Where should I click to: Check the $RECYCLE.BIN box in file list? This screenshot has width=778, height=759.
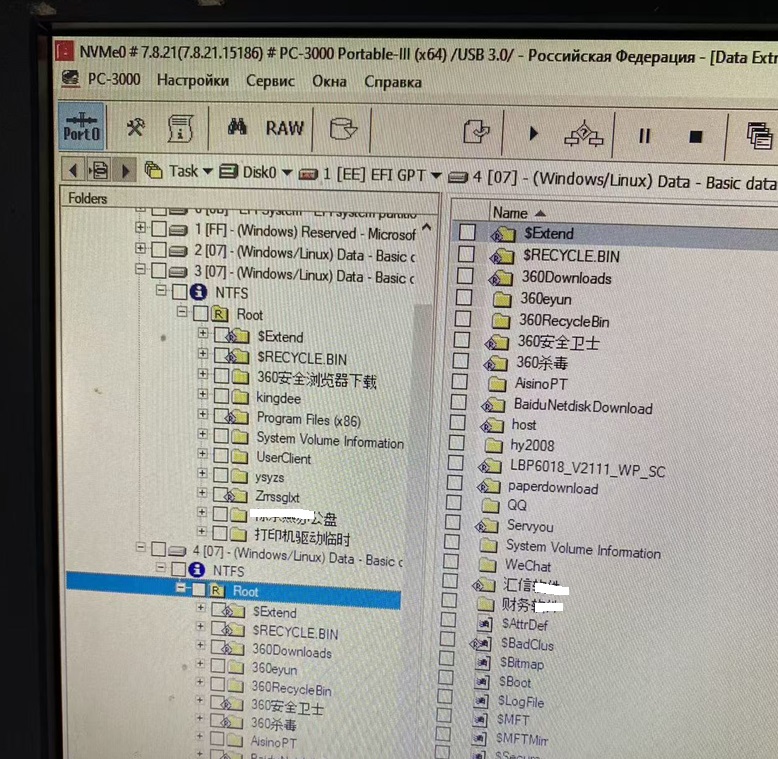466,254
